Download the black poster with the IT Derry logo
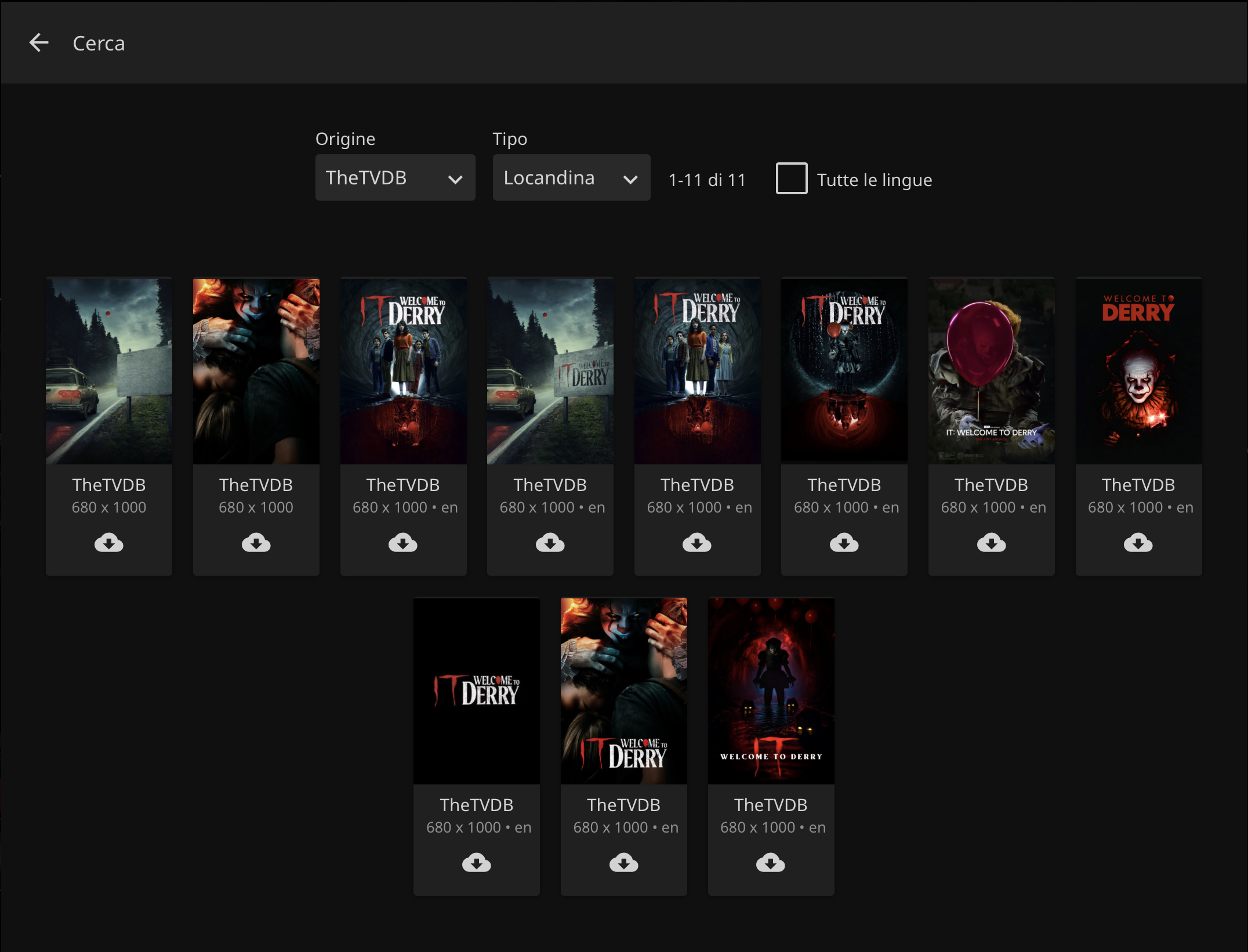 tap(476, 863)
